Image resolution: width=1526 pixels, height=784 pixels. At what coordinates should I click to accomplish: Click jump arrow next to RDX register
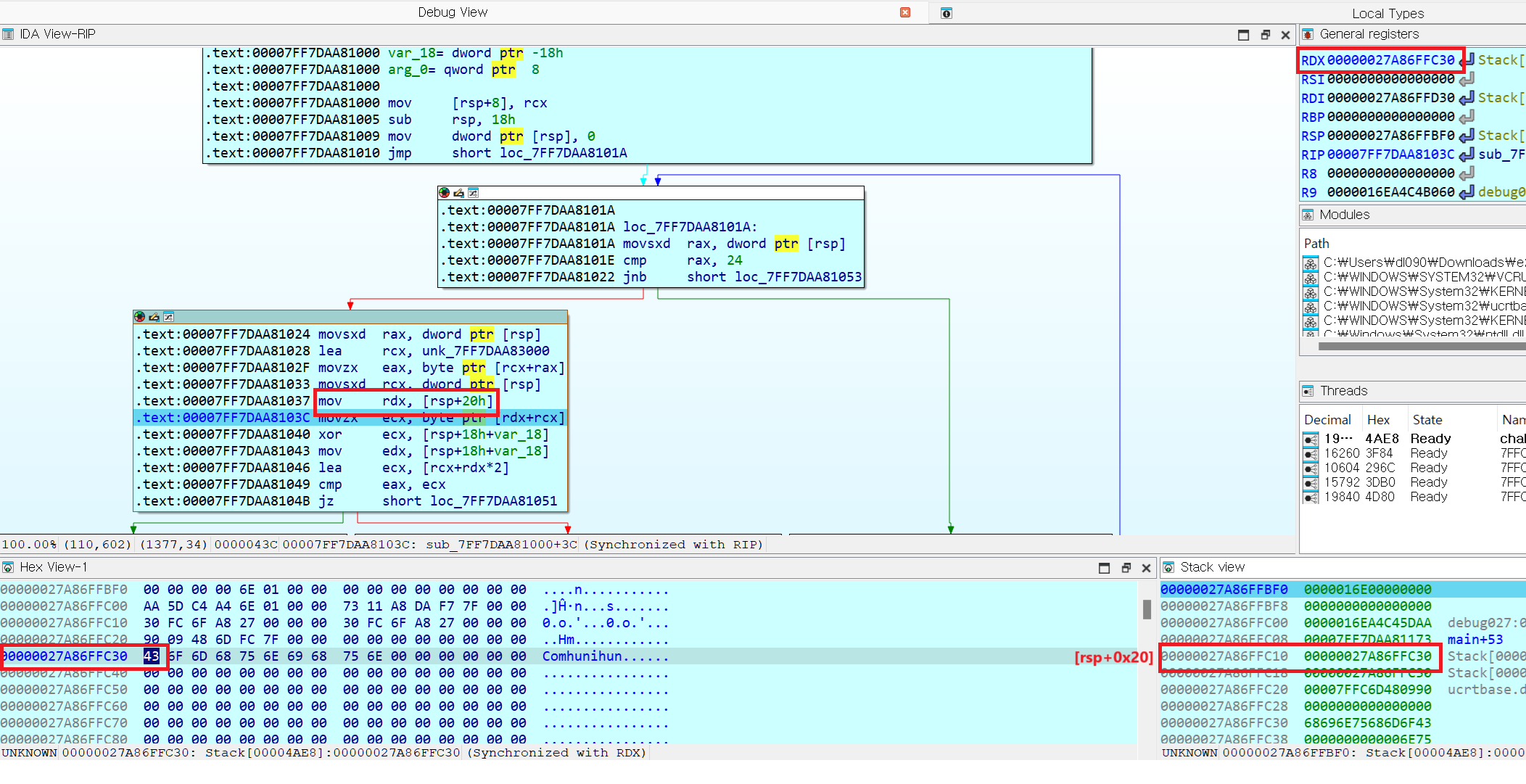coord(1467,60)
